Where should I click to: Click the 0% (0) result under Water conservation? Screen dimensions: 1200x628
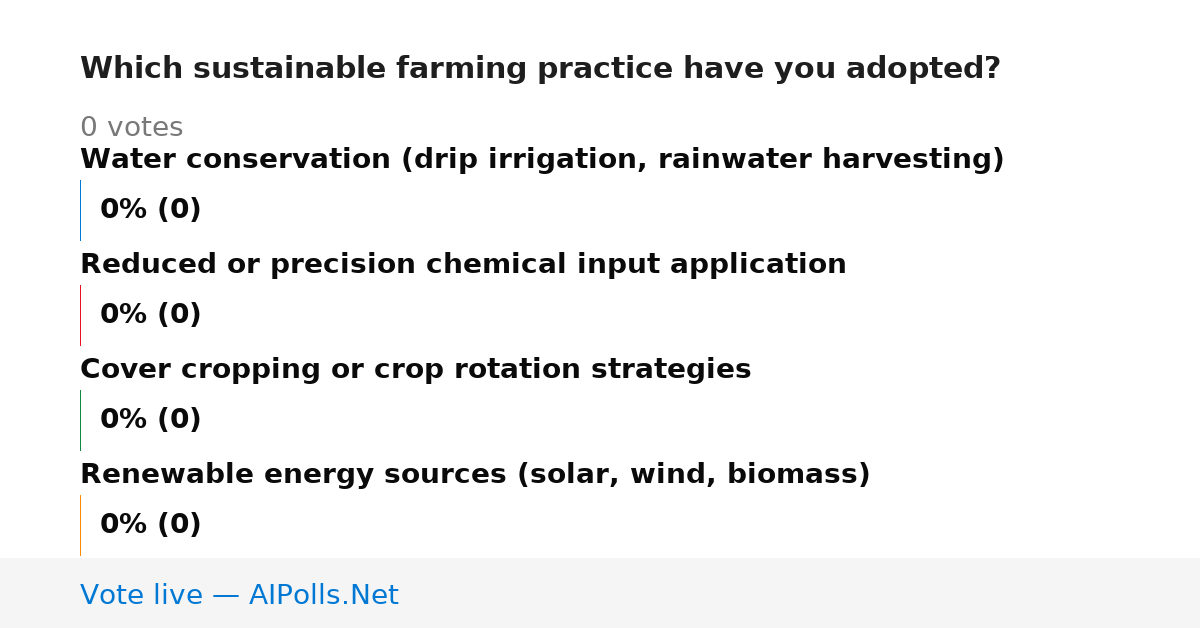coord(150,210)
